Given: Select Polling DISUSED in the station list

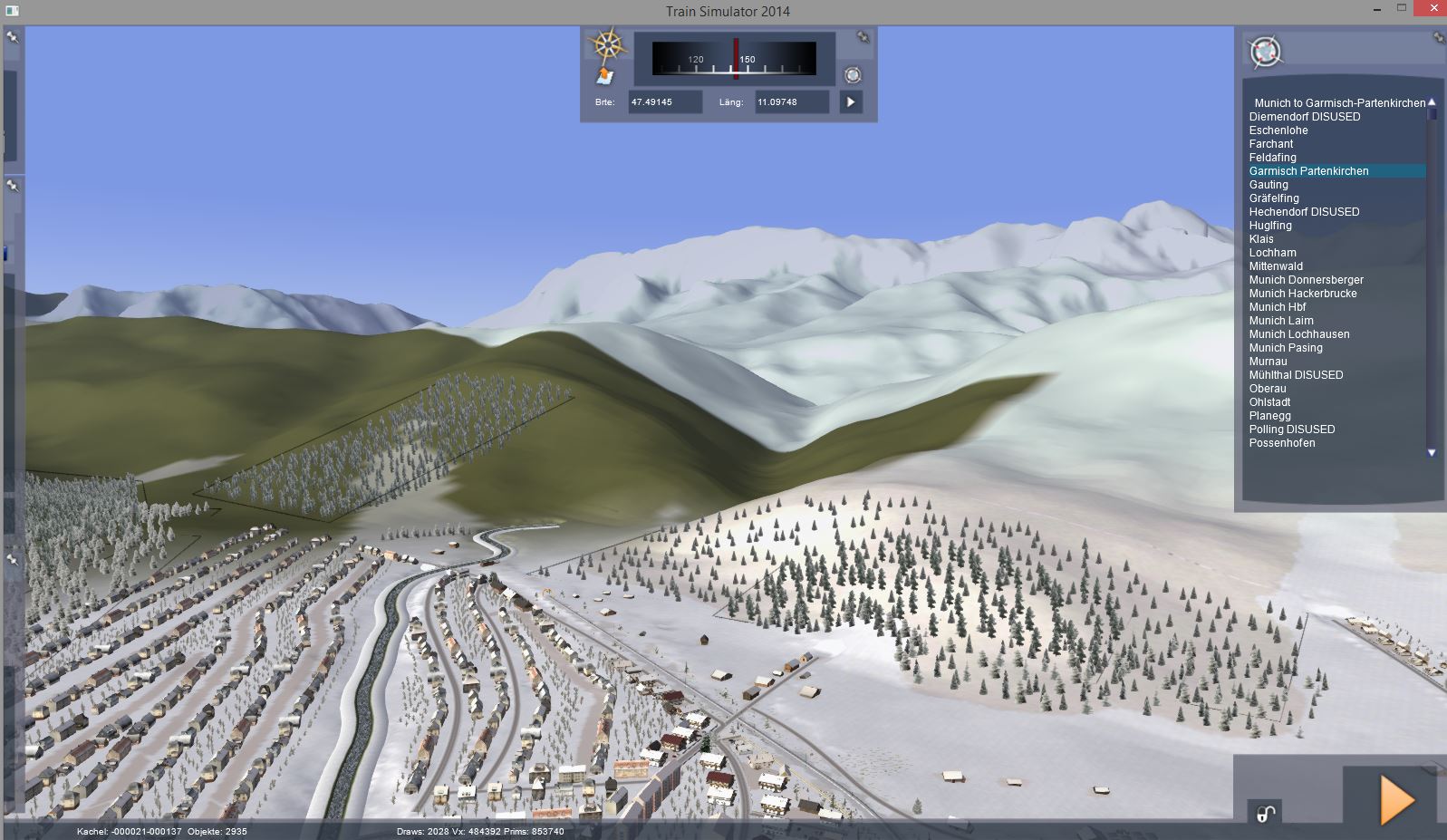Looking at the screenshot, I should click(1292, 430).
